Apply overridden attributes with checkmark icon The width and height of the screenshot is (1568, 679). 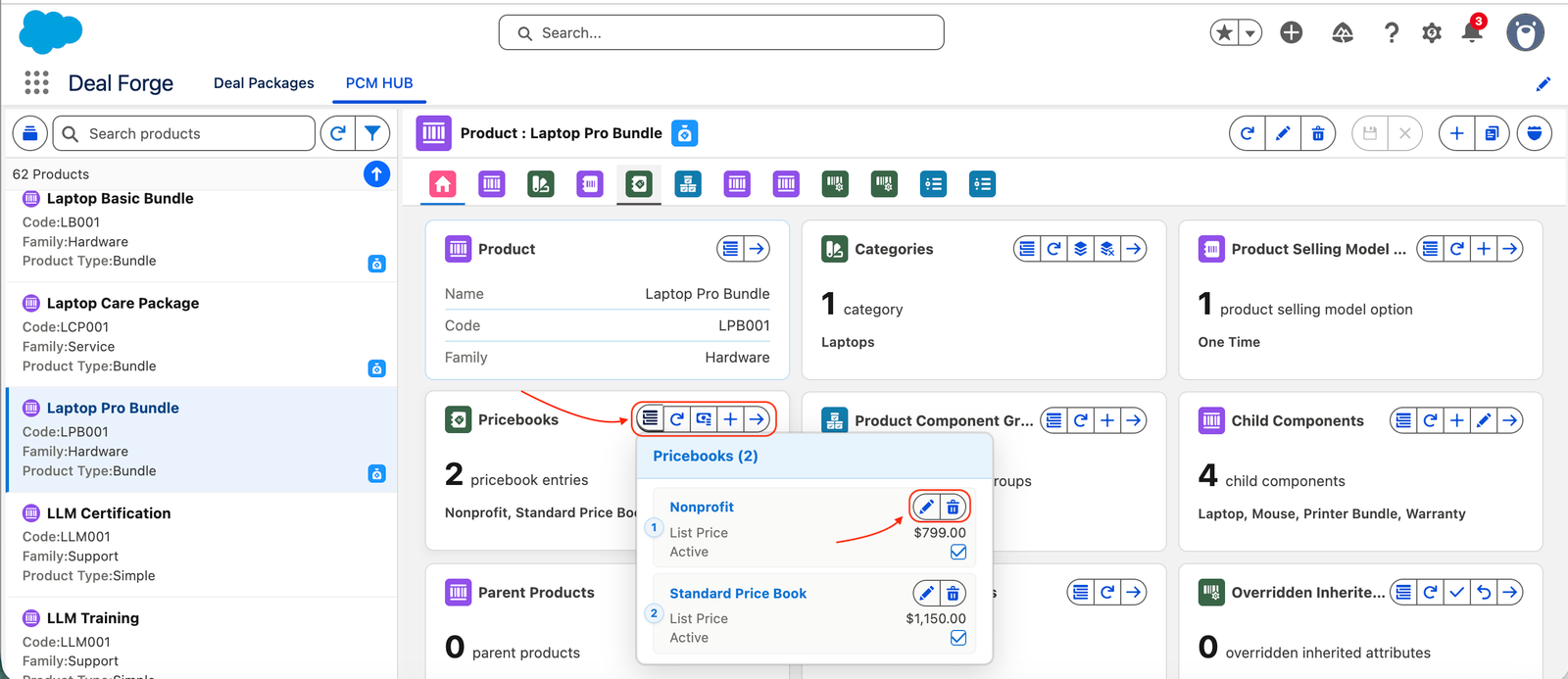click(1457, 592)
